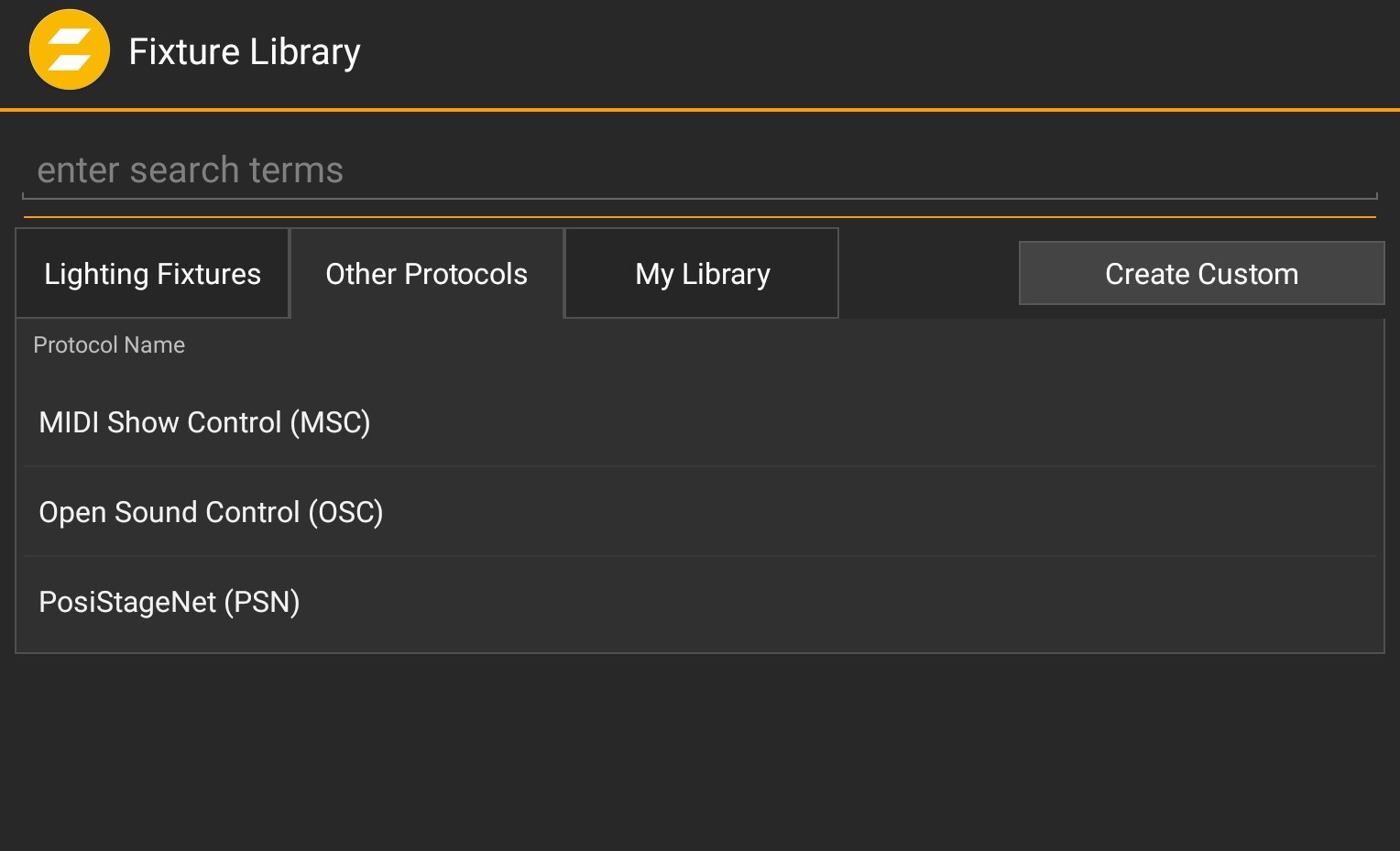Click the yellow app logo icon
Image resolution: width=1400 pixels, height=851 pixels.
(x=70, y=50)
